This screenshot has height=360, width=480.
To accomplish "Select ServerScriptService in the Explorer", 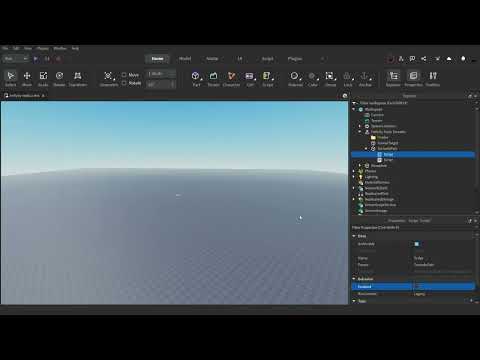I will click(380, 205).
